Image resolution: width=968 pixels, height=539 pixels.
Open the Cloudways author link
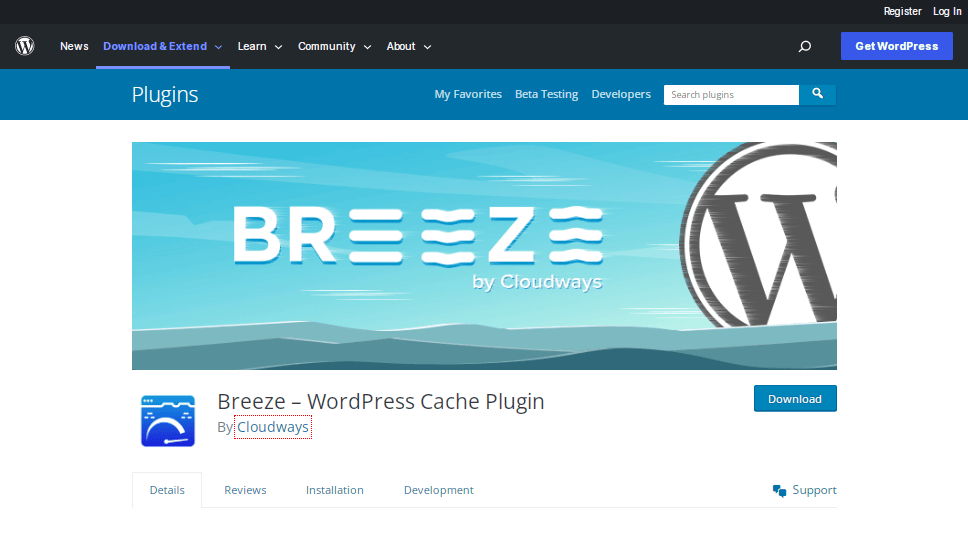pos(273,427)
